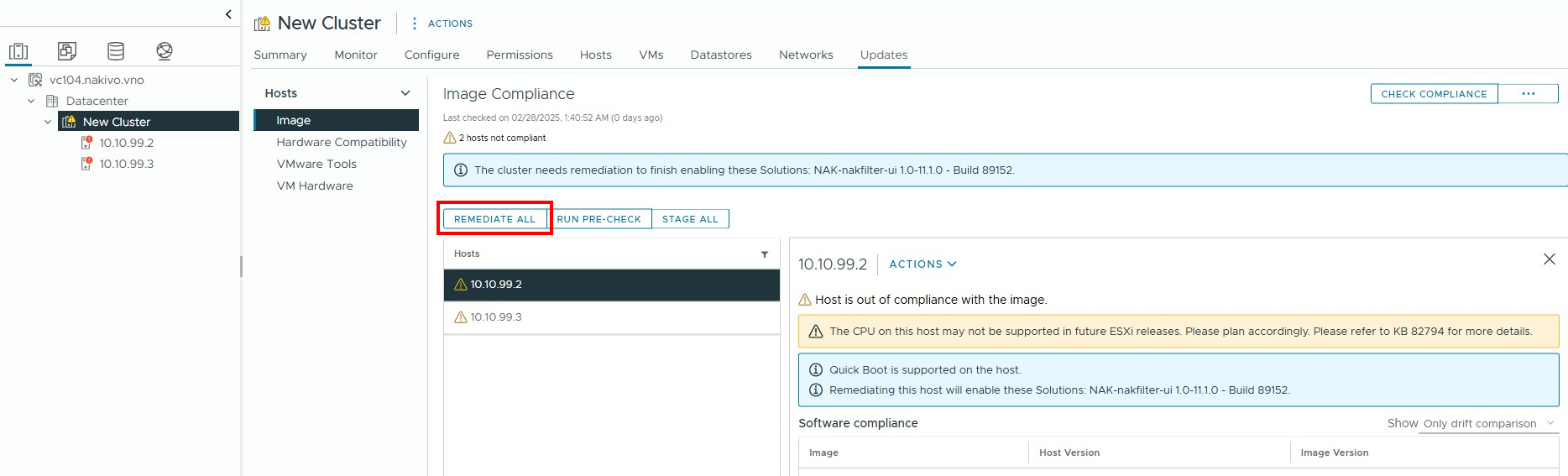Open the Show drift comparison dropdown
The height and width of the screenshot is (476, 1568).
[1488, 424]
